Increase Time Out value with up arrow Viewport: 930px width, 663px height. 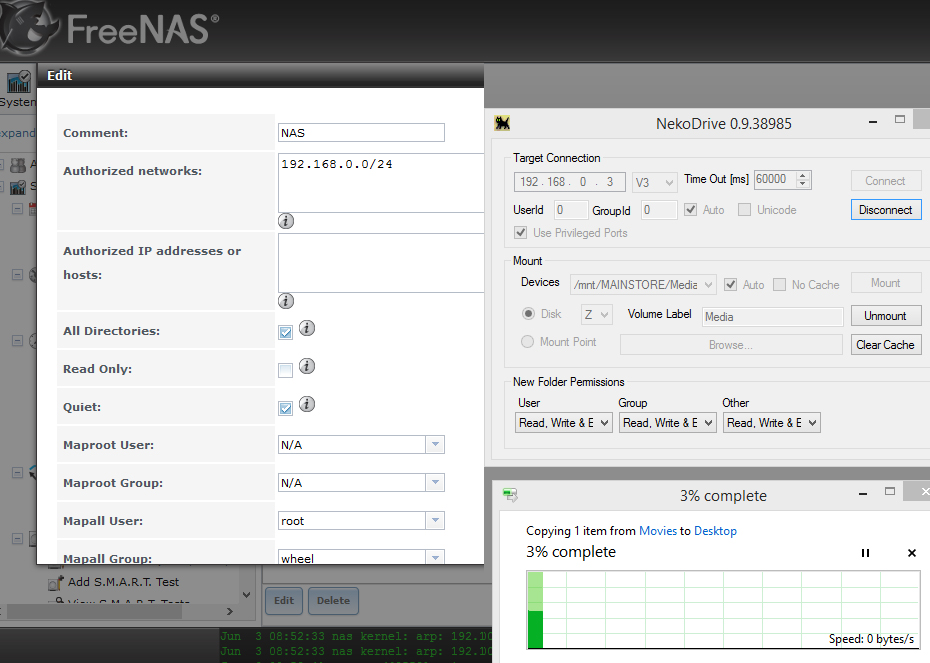point(803,176)
